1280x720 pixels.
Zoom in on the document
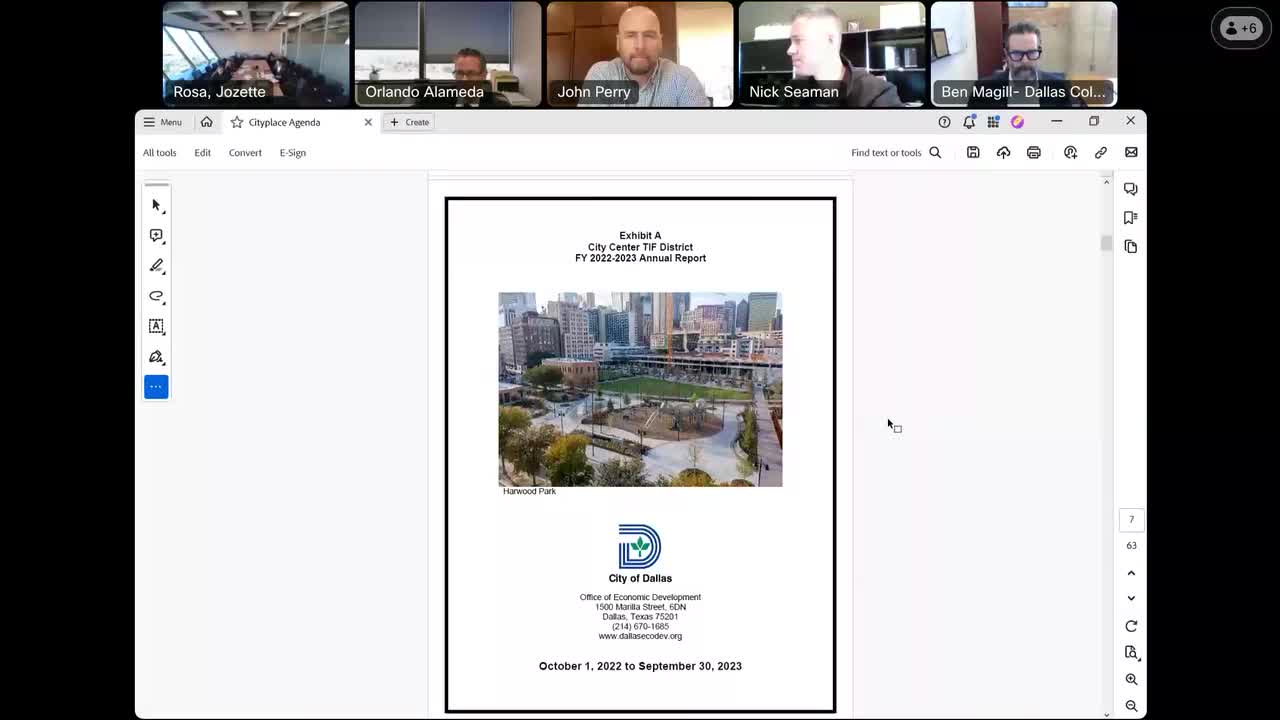pos(1131,679)
